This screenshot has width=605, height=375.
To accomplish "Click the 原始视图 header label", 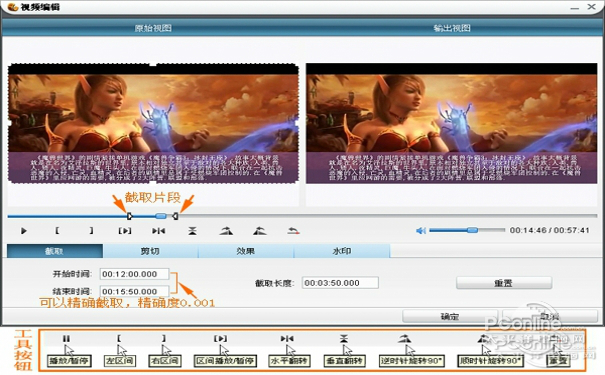I will [153, 28].
